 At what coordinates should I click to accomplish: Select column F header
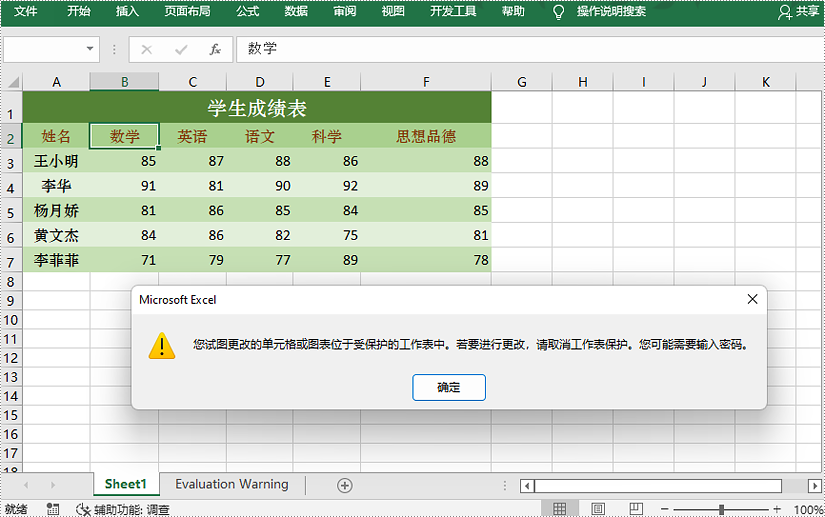(x=426, y=82)
